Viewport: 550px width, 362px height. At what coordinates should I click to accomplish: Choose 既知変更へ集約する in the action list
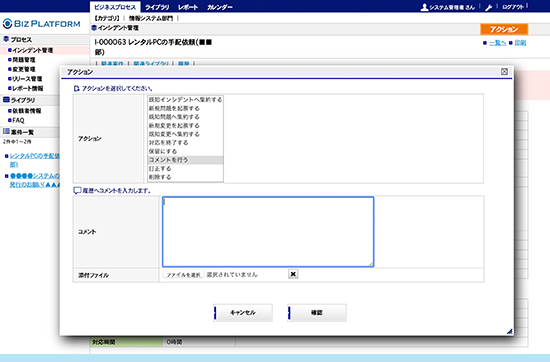(x=185, y=134)
